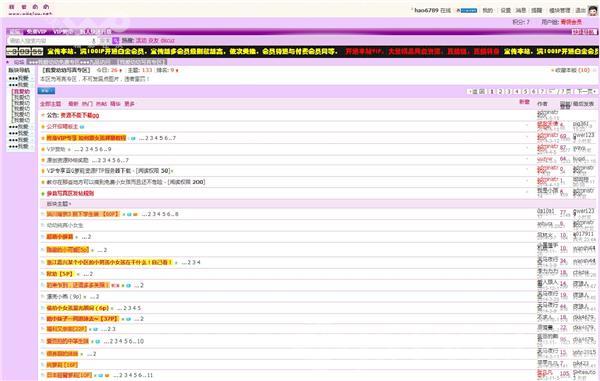Select the 最新 filter tab
This screenshot has height=381, width=600.
(73, 104)
